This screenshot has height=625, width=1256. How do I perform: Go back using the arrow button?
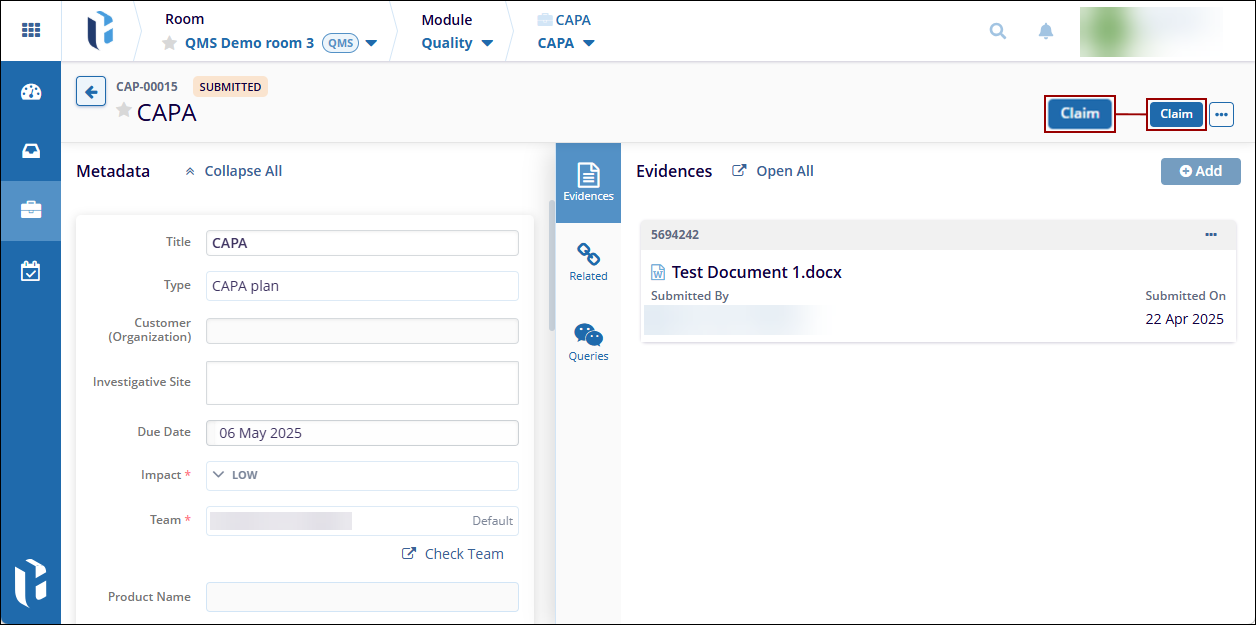(91, 92)
